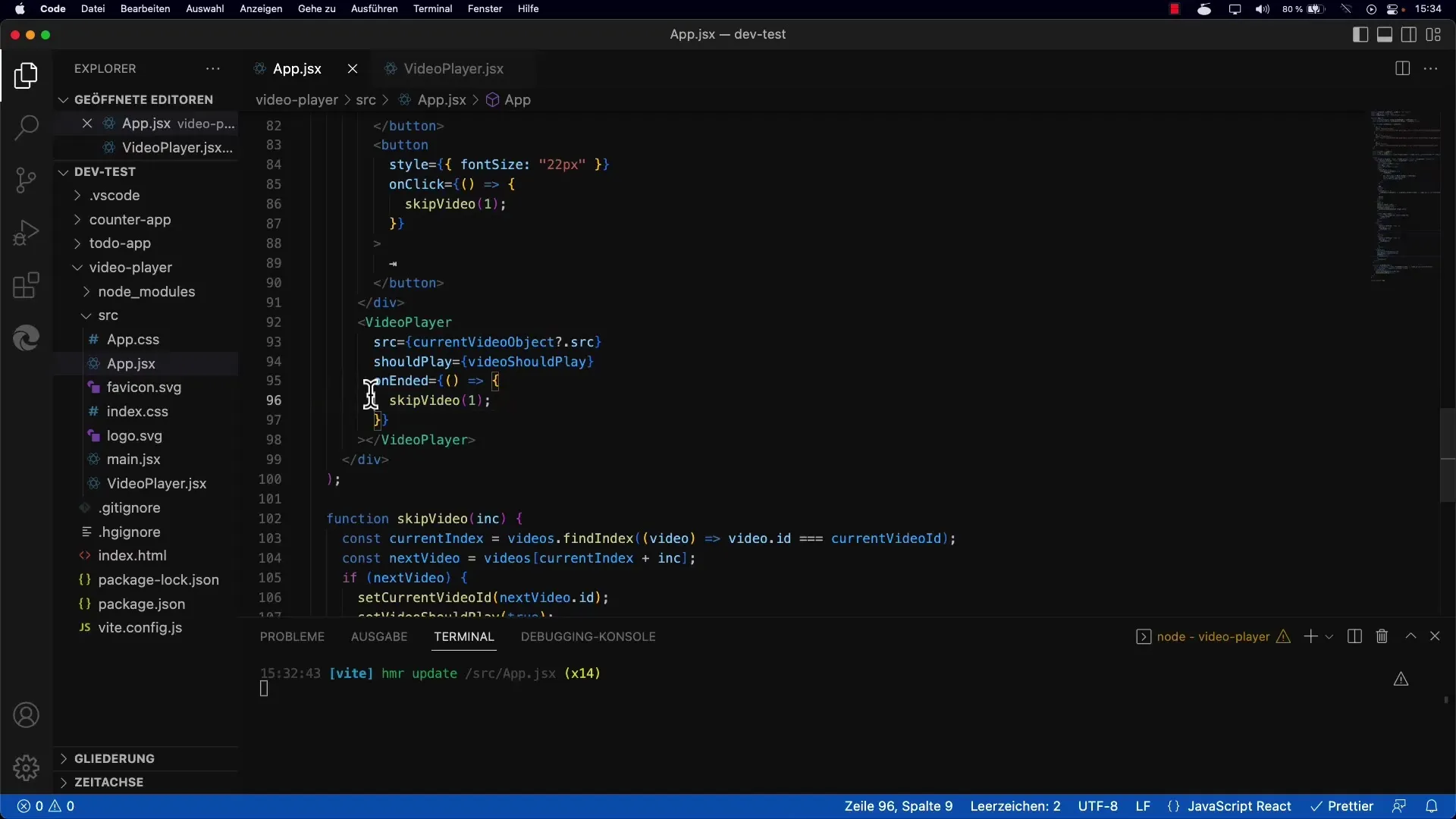The height and width of the screenshot is (819, 1456).
Task: Open the Explorer view in activity bar
Action: (26, 76)
